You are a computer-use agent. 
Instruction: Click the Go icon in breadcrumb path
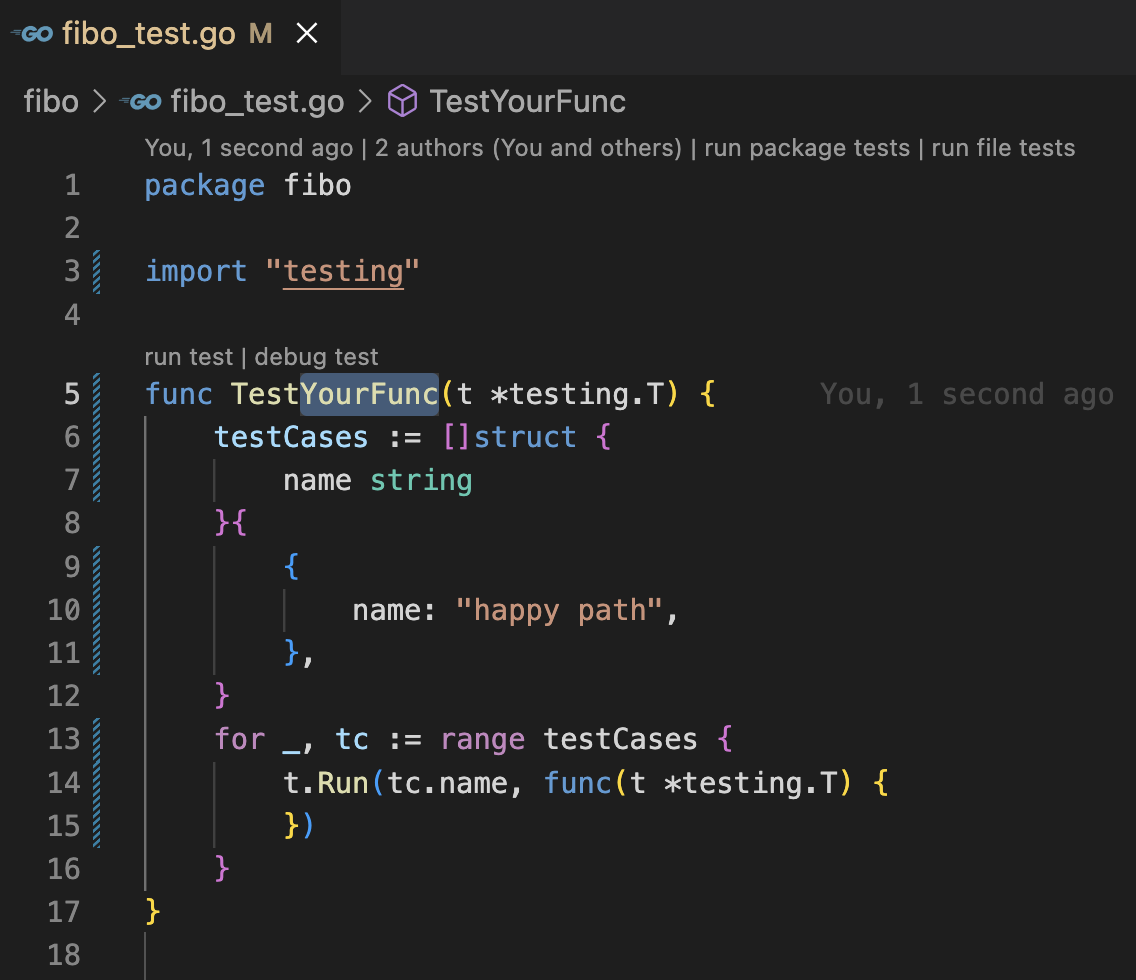coord(140,101)
